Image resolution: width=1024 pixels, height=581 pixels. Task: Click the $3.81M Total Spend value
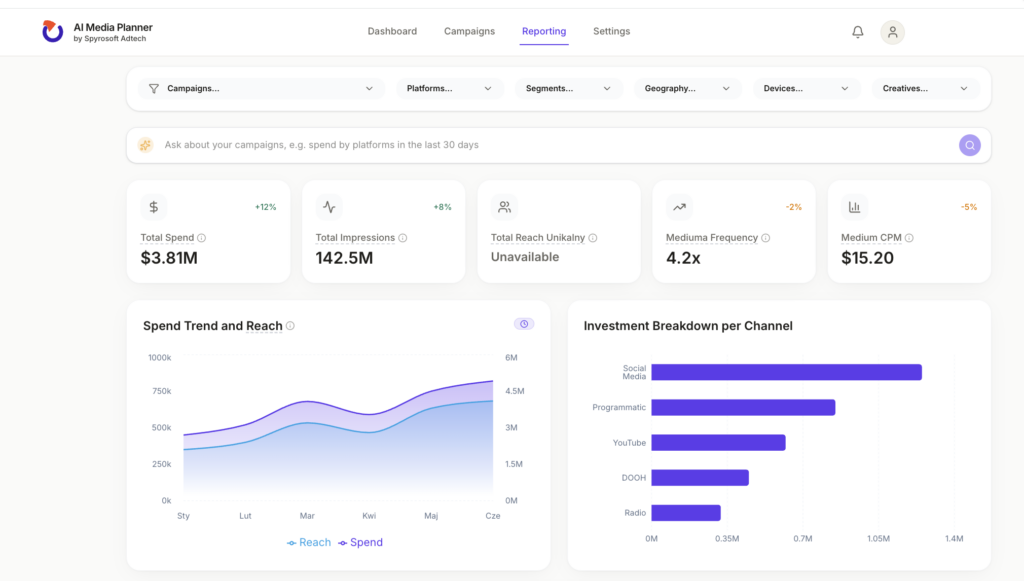(x=169, y=258)
